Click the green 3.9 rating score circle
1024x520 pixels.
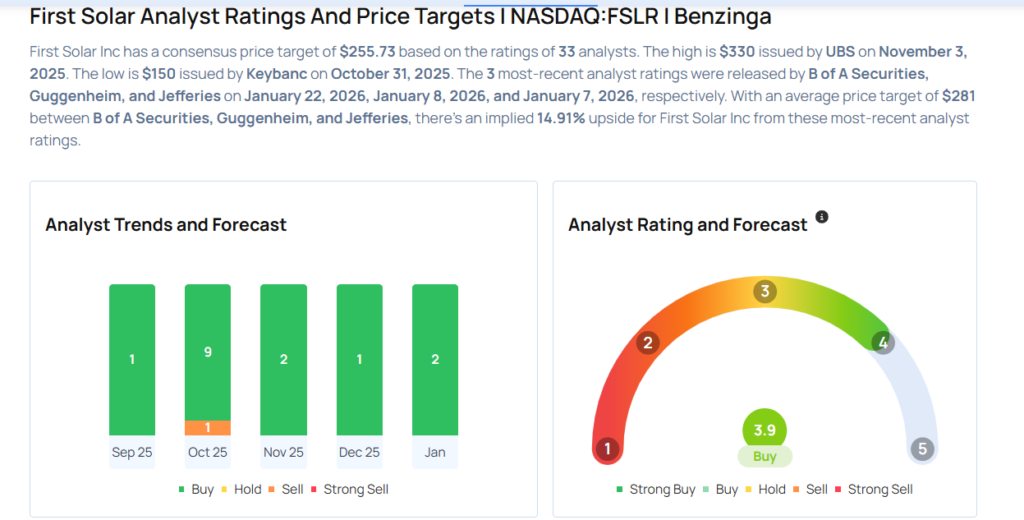[x=765, y=430]
